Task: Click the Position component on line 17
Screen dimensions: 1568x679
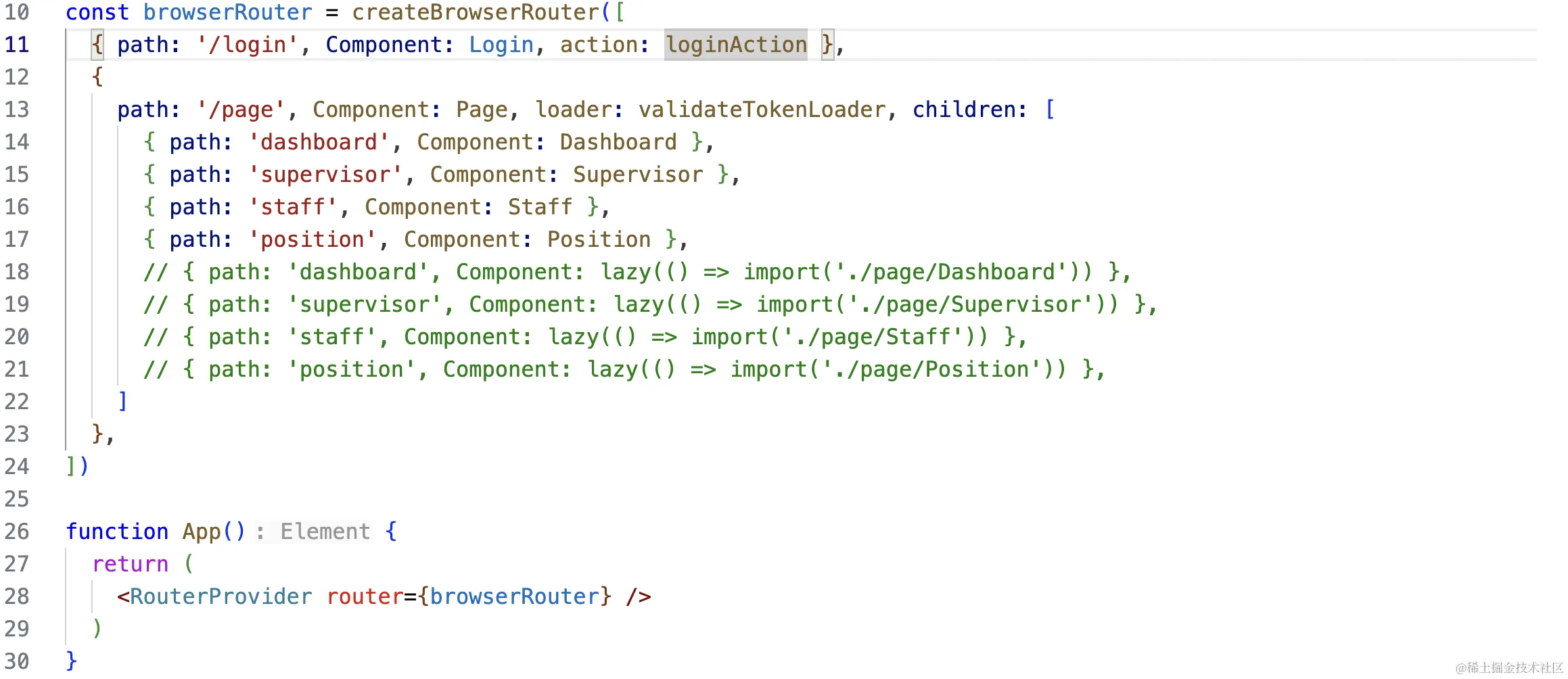Action: pos(599,239)
